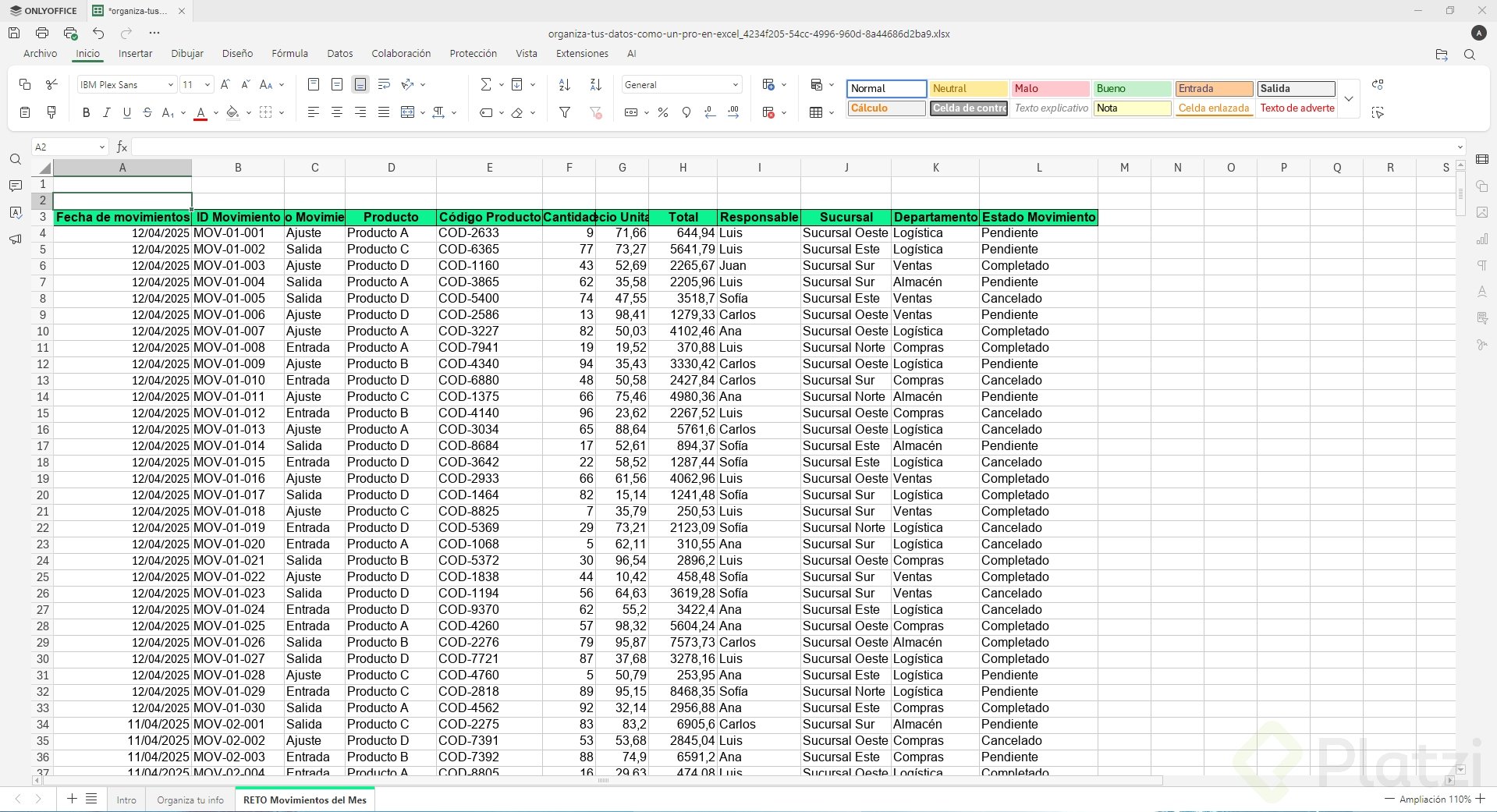Center align the cell text horizontally
This screenshot has width=1497, height=812.
click(x=337, y=112)
